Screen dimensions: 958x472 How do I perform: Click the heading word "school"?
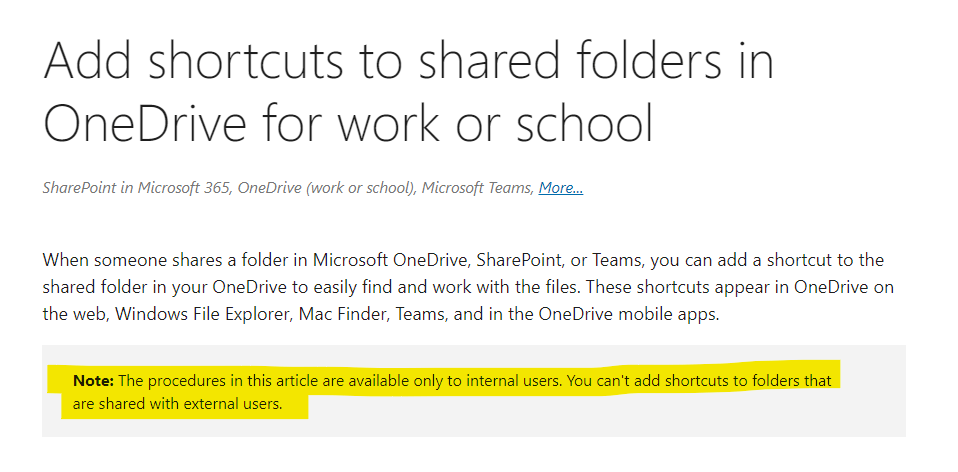(x=585, y=121)
